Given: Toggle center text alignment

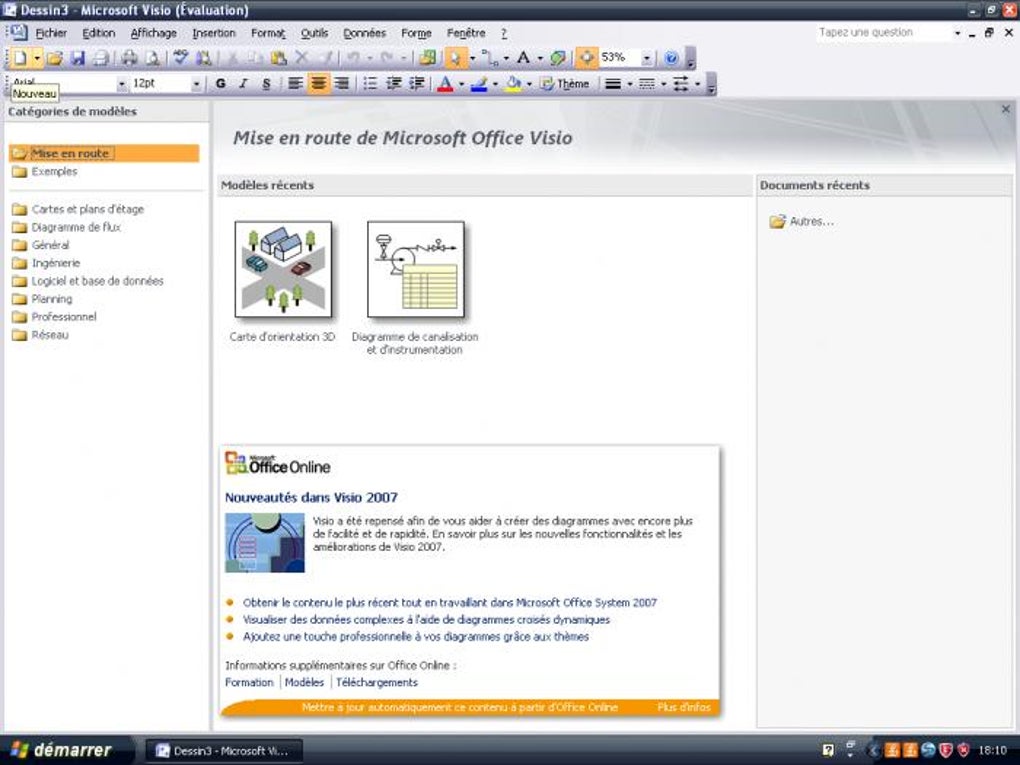Looking at the screenshot, I should (318, 83).
